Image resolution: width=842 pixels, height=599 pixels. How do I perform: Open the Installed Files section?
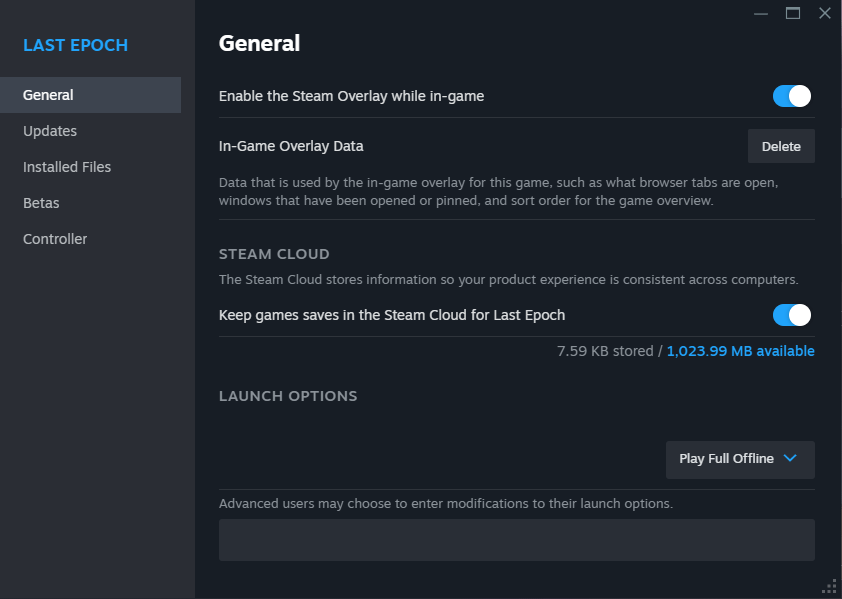pos(66,166)
